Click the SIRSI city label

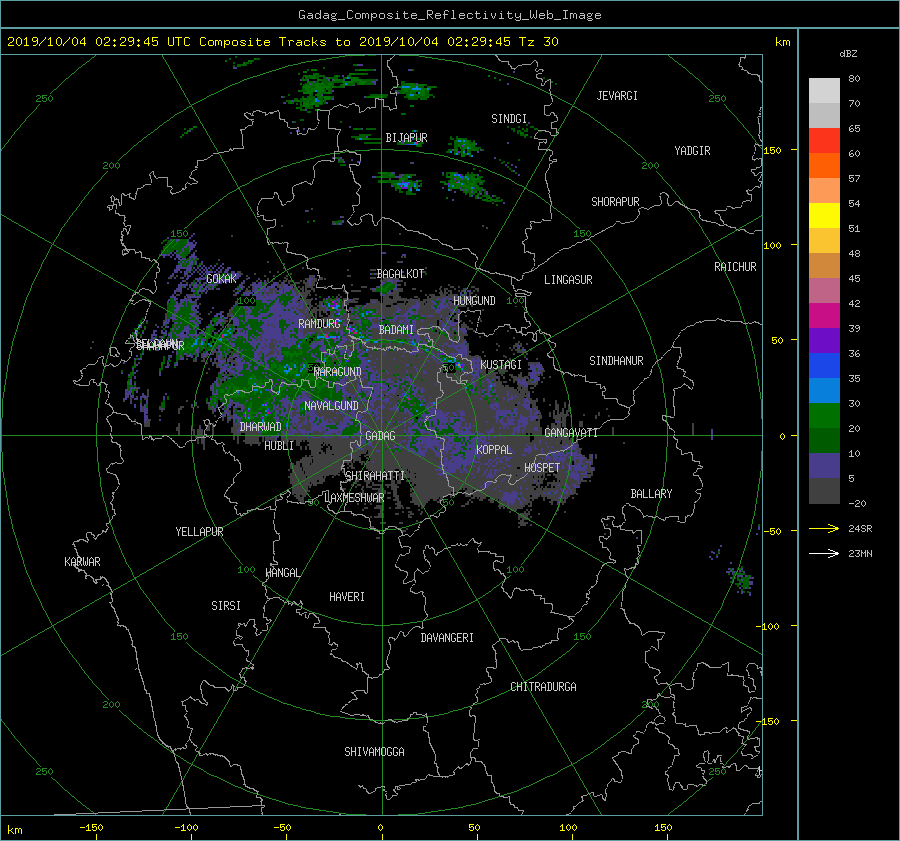[x=226, y=606]
